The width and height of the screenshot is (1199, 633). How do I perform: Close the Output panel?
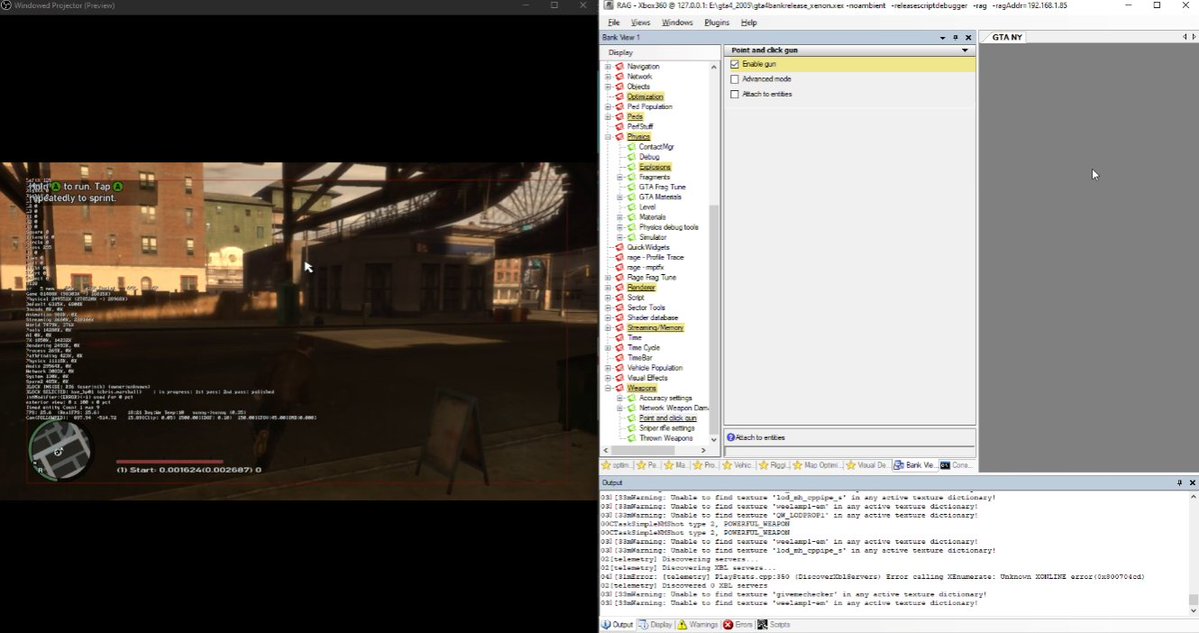click(1192, 482)
